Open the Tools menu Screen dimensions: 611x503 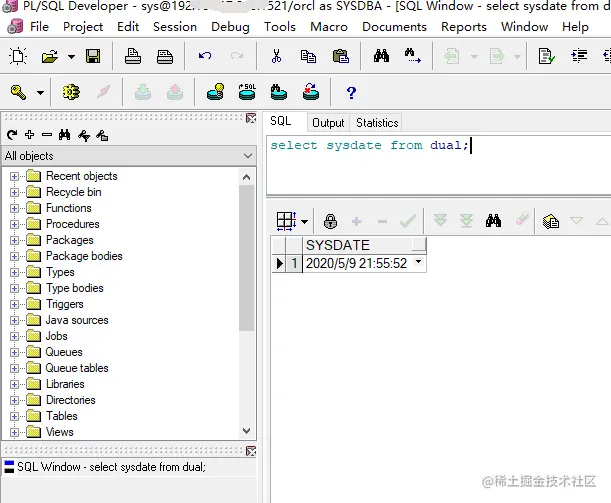click(280, 26)
